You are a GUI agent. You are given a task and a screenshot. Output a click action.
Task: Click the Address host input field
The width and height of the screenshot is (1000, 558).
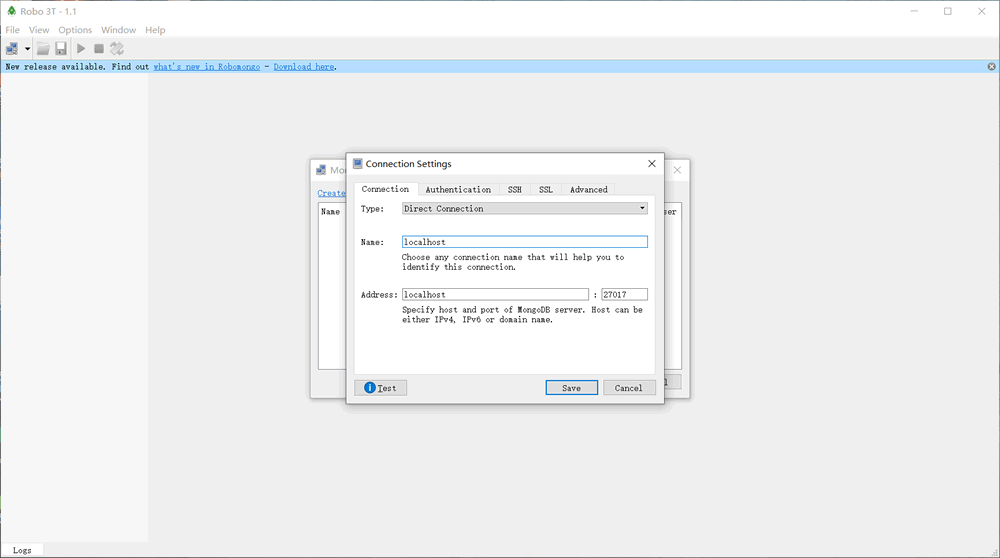(496, 295)
